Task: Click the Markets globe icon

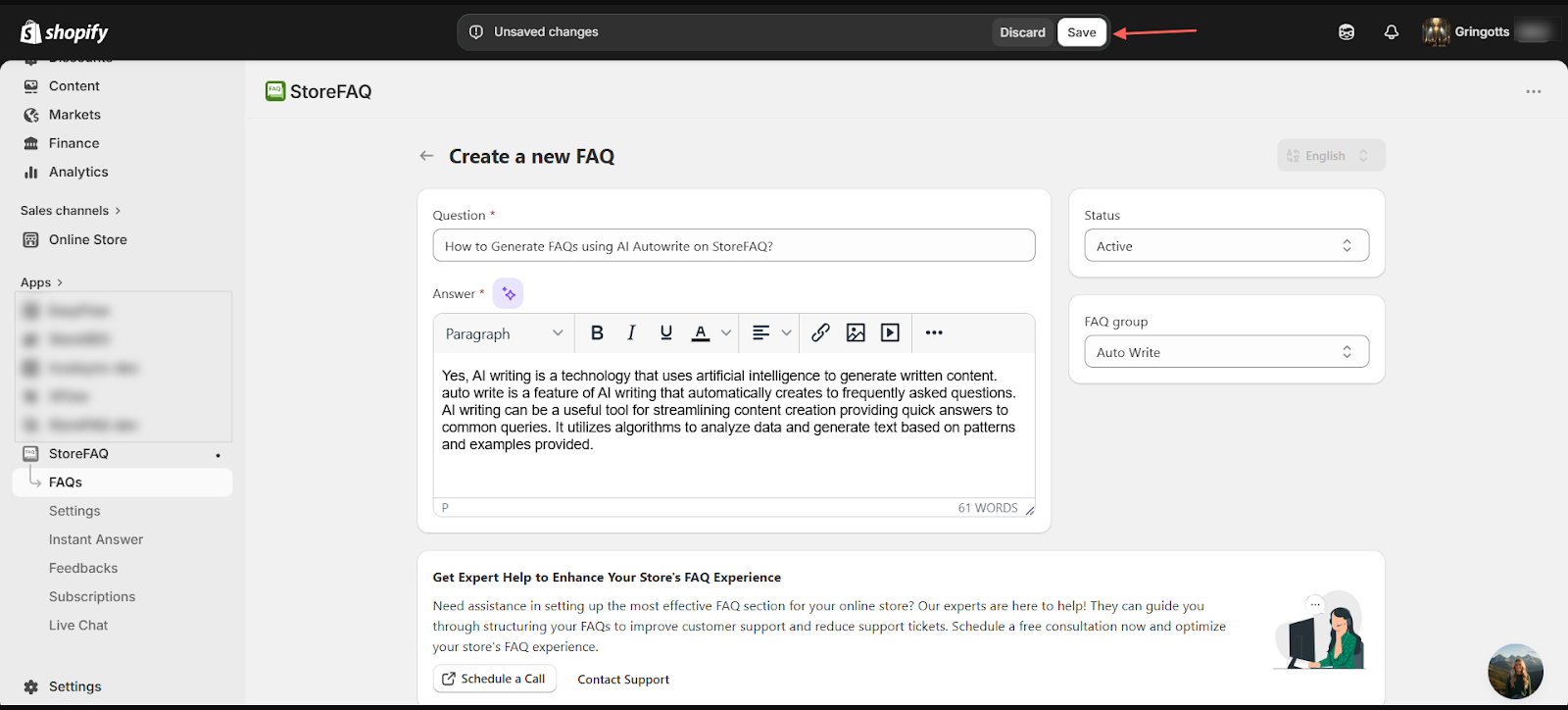Action: click(31, 115)
